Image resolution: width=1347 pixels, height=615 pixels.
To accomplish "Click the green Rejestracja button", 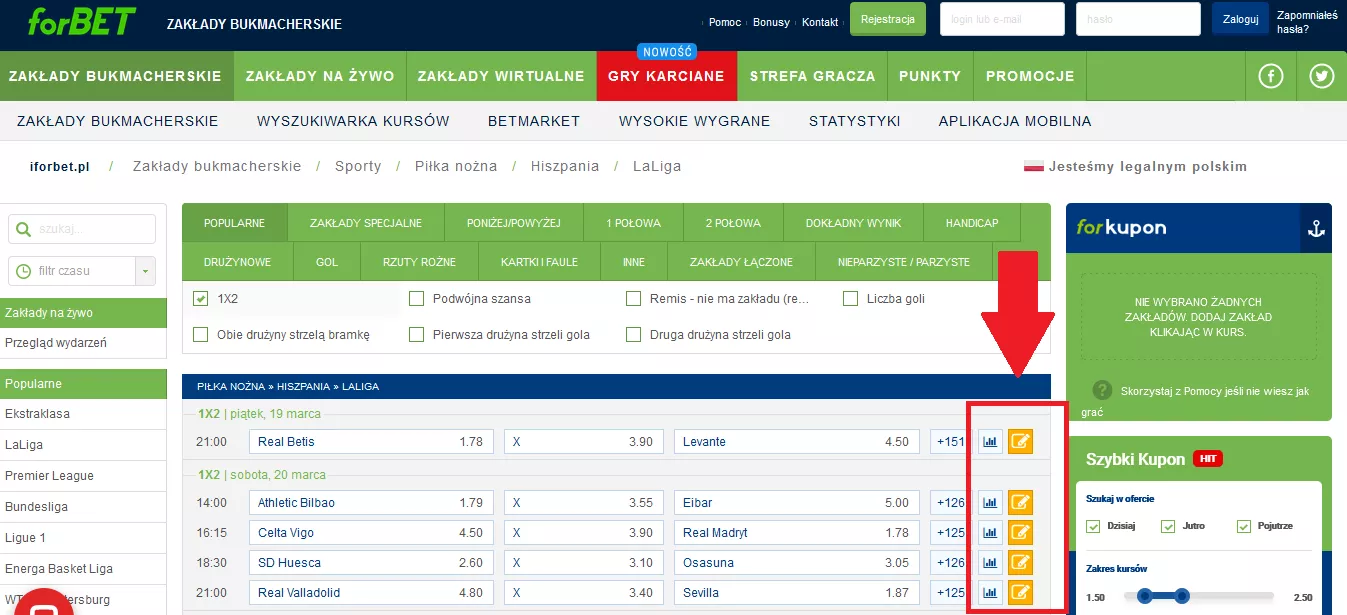I will tap(888, 20).
